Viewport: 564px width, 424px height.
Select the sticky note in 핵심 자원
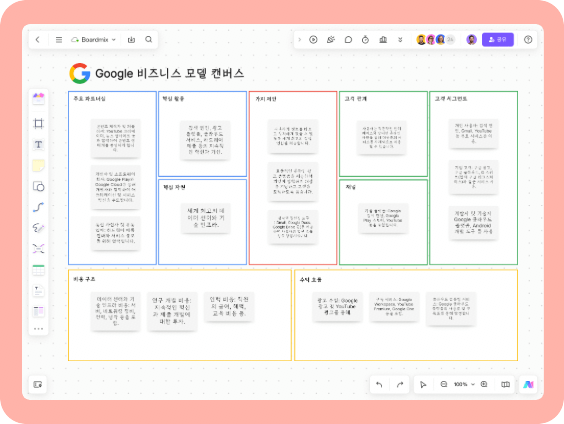pos(205,218)
